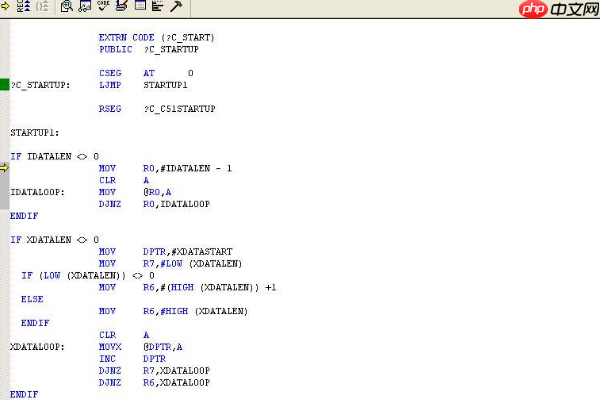Click the line 'IF XDATALEN <> 0'
This screenshot has height=400, width=600.
[x=55, y=240]
